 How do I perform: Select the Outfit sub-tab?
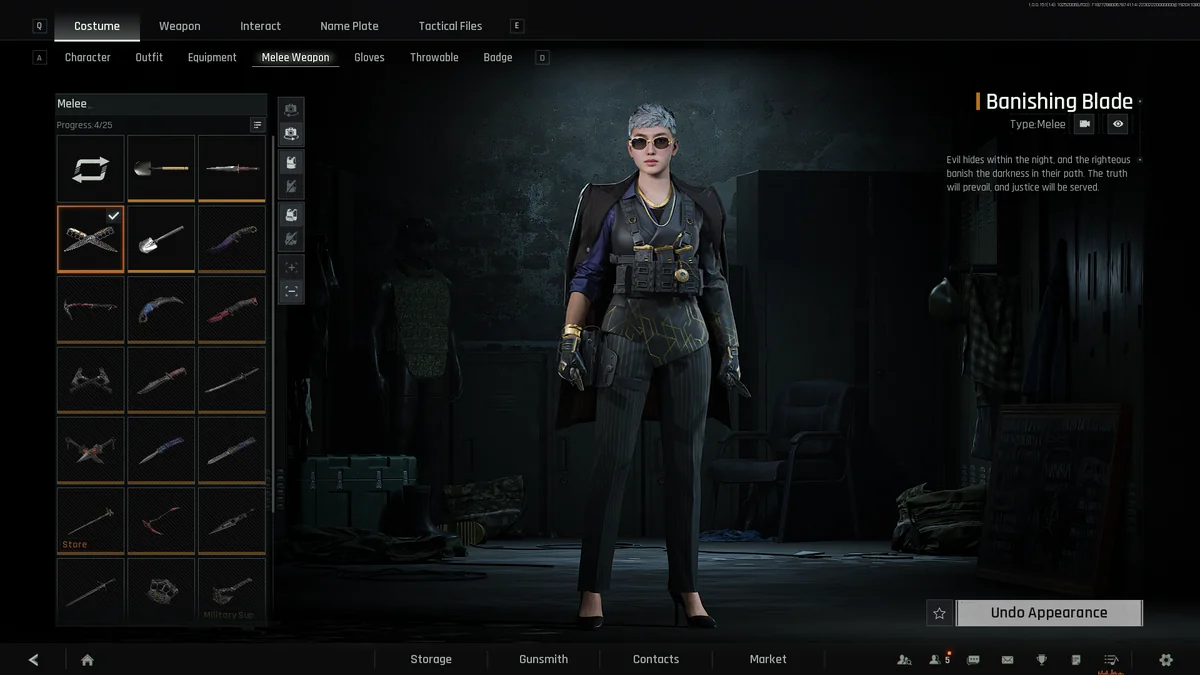click(x=149, y=57)
